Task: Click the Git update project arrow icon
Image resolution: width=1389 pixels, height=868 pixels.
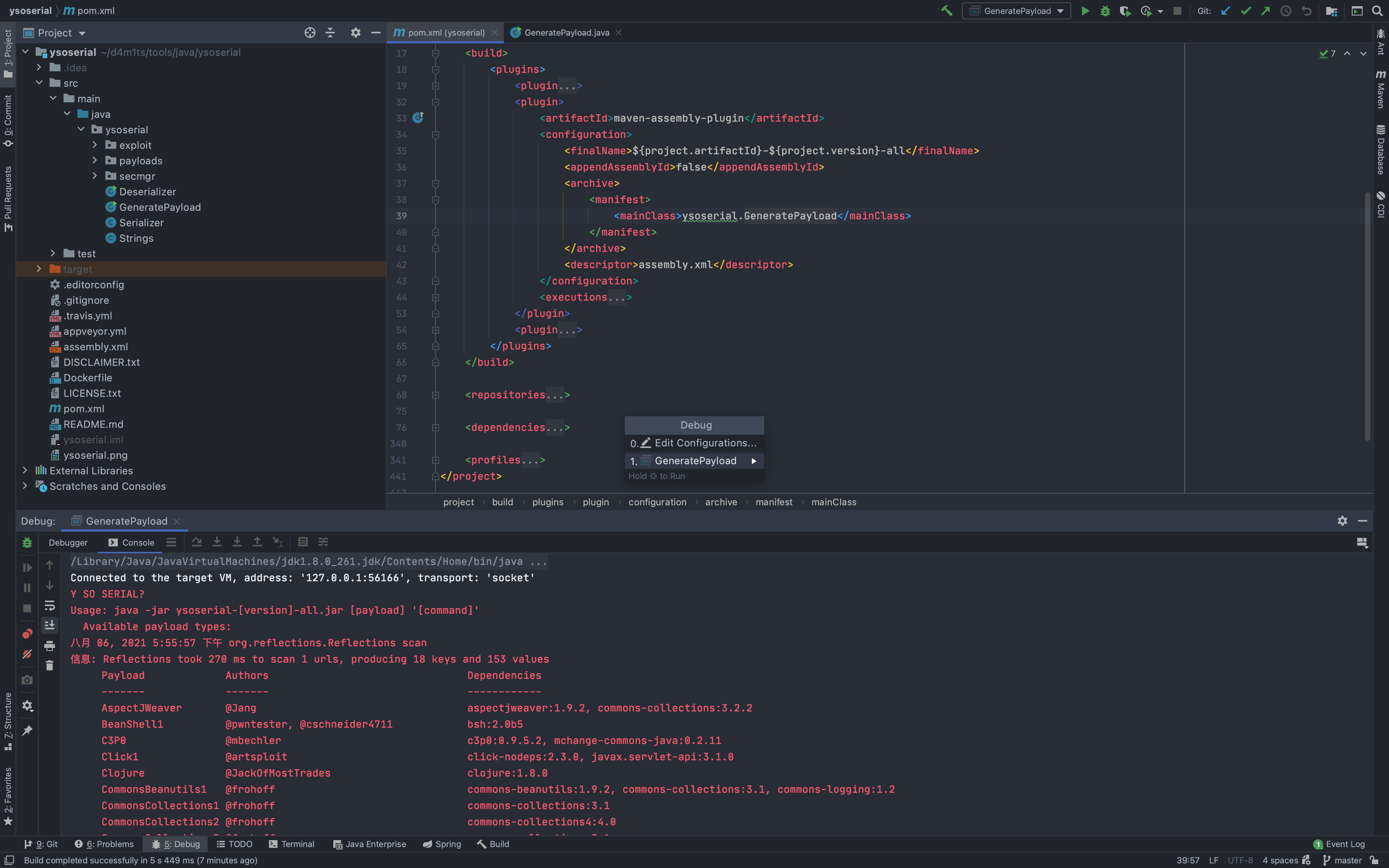Action: [1225, 11]
